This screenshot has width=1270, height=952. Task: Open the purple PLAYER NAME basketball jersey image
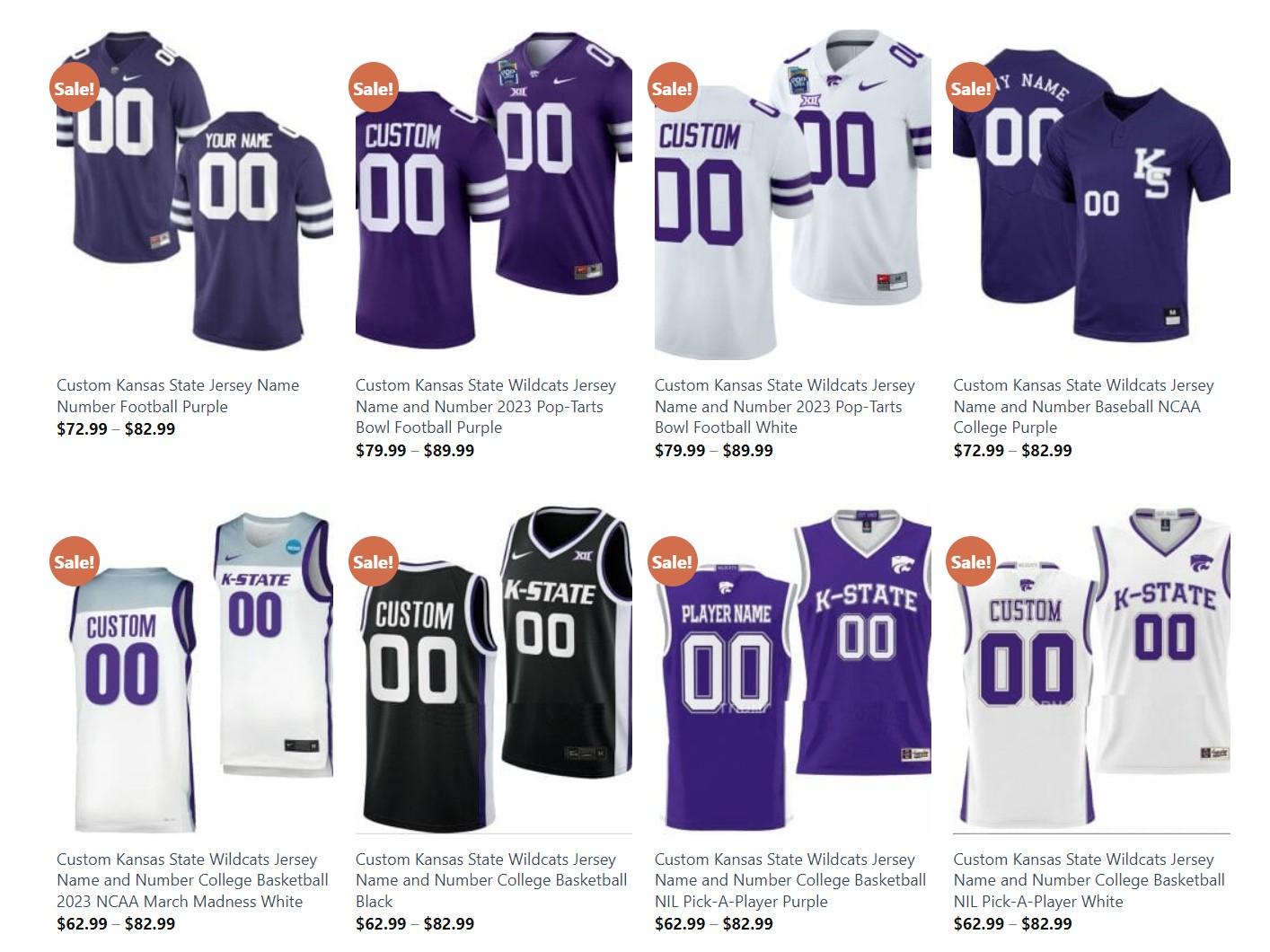(793, 668)
